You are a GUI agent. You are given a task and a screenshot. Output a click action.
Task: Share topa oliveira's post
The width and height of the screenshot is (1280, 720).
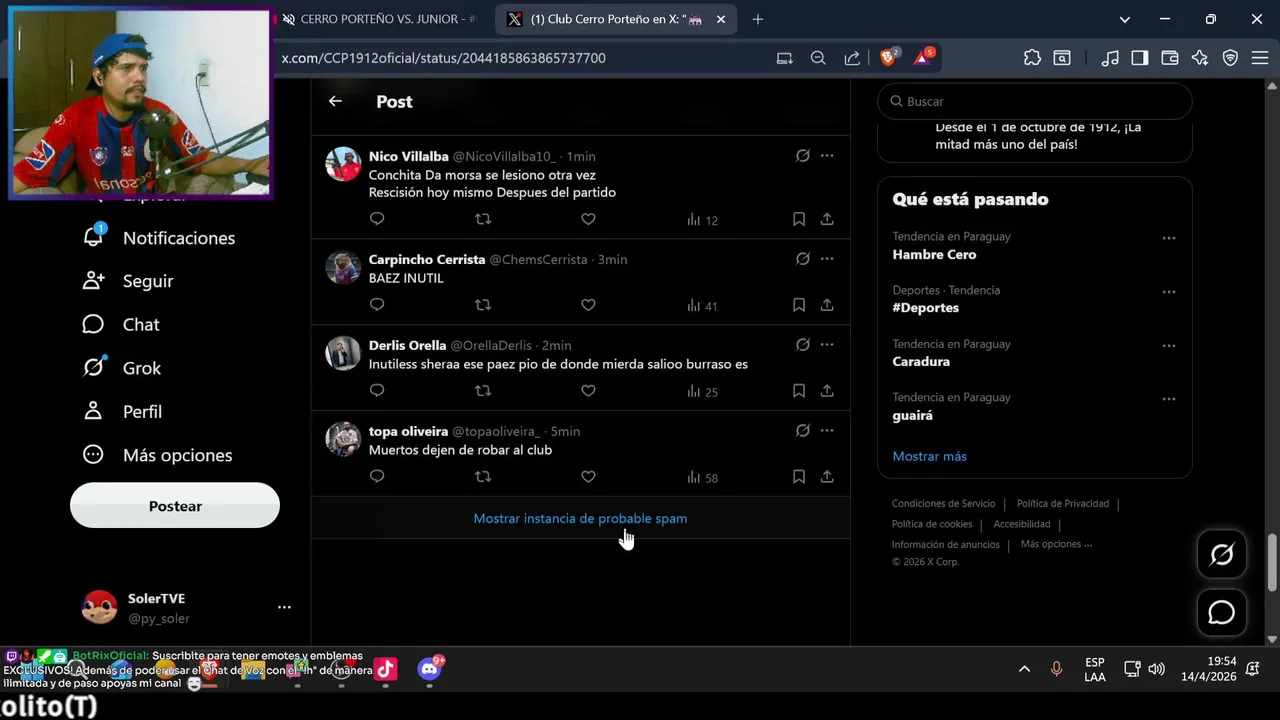[x=827, y=477]
